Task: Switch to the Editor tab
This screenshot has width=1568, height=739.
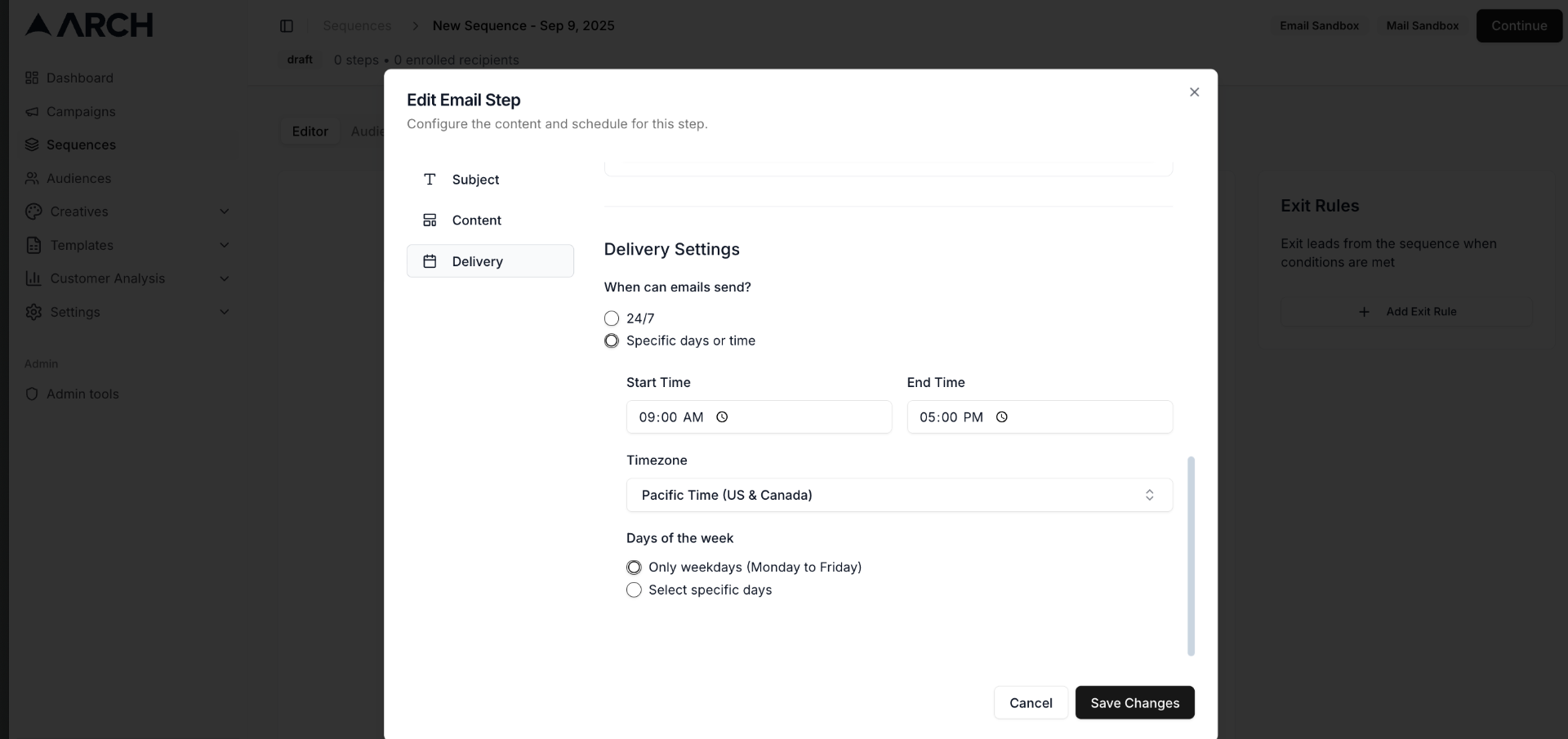Action: click(310, 131)
